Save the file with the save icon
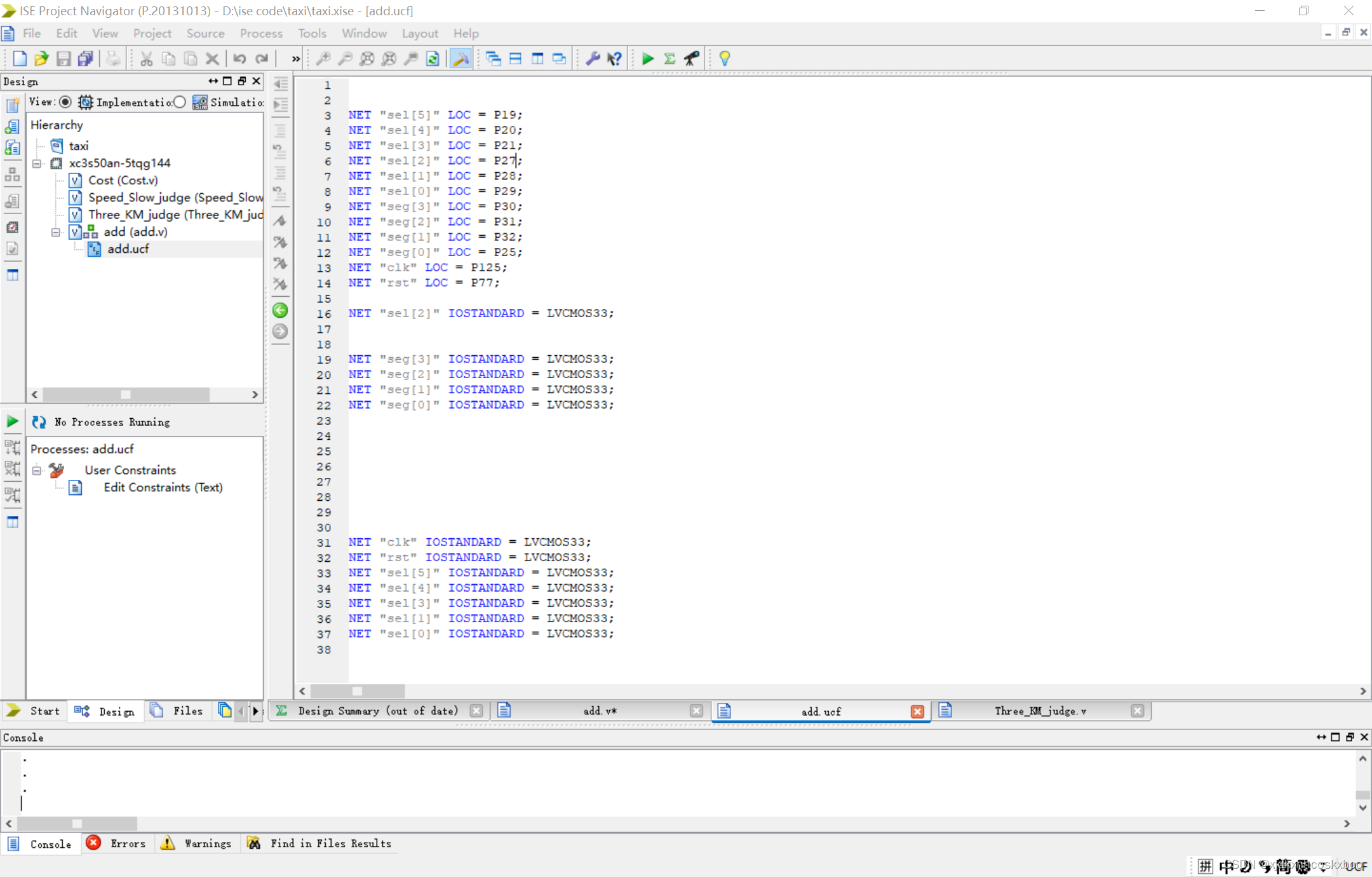Viewport: 1372px width, 877px height. pos(63,58)
